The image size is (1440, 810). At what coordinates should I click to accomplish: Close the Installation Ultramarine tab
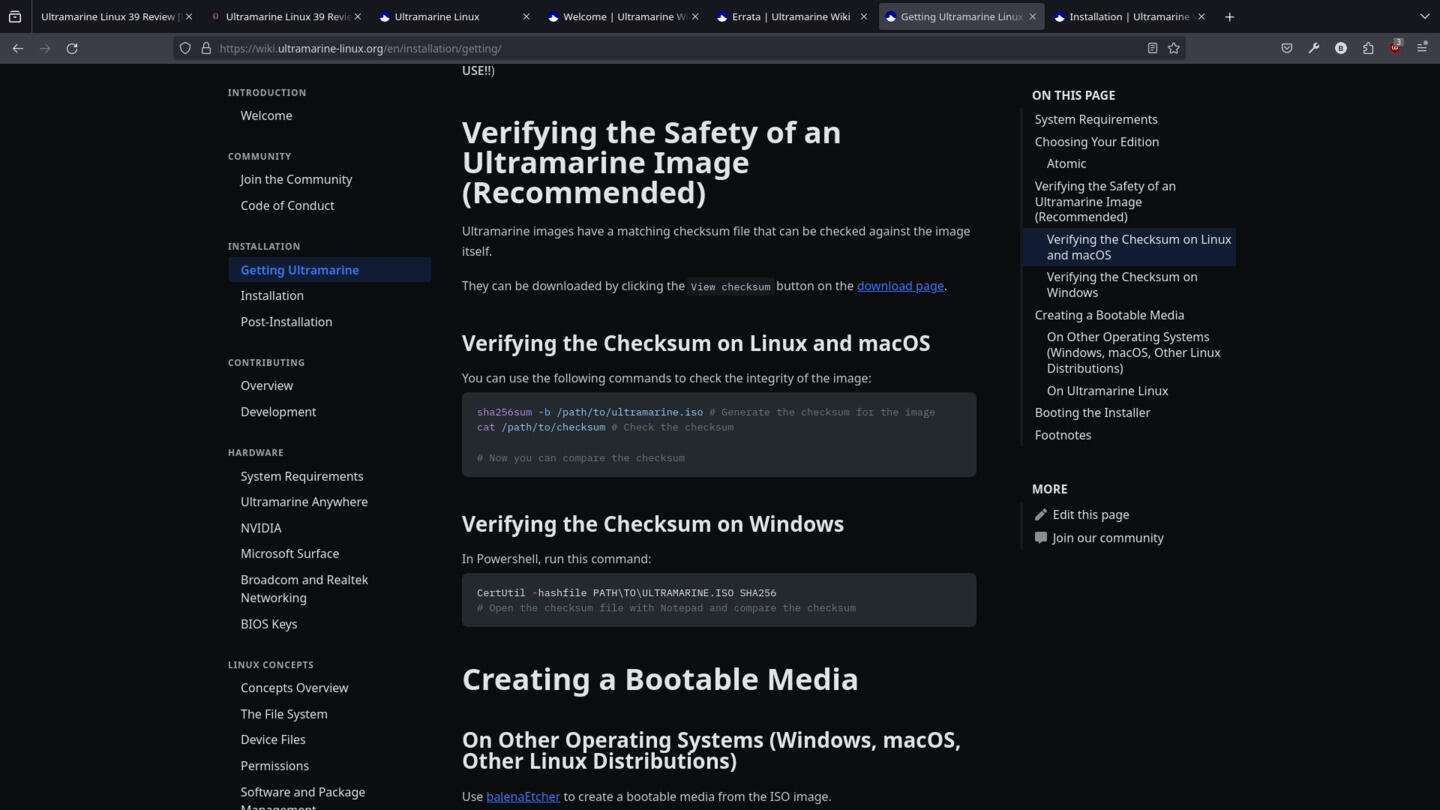coord(1201,17)
